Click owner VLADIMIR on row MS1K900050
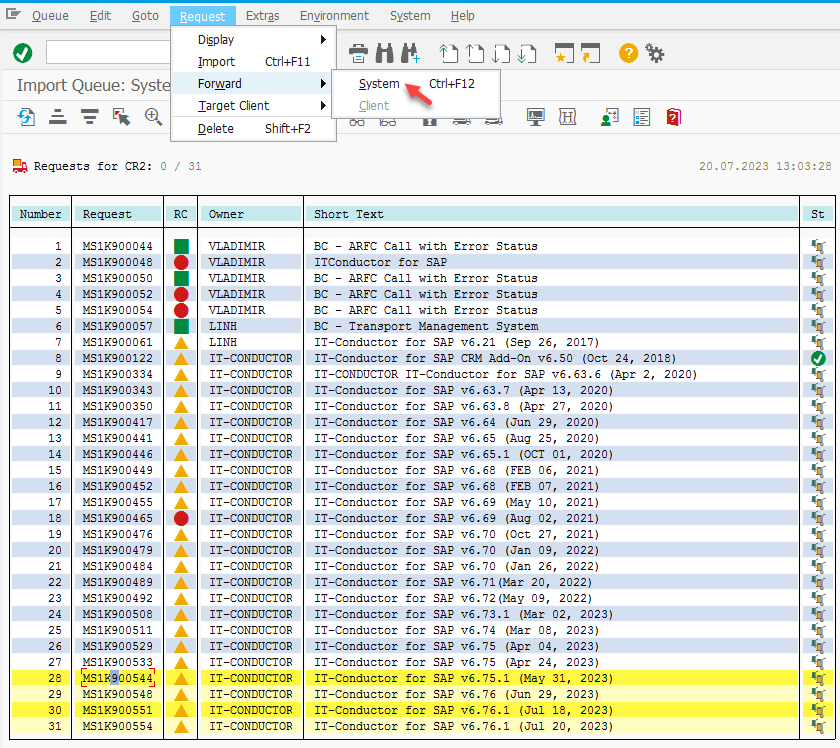The width and height of the screenshot is (840, 748). pyautogui.click(x=237, y=278)
